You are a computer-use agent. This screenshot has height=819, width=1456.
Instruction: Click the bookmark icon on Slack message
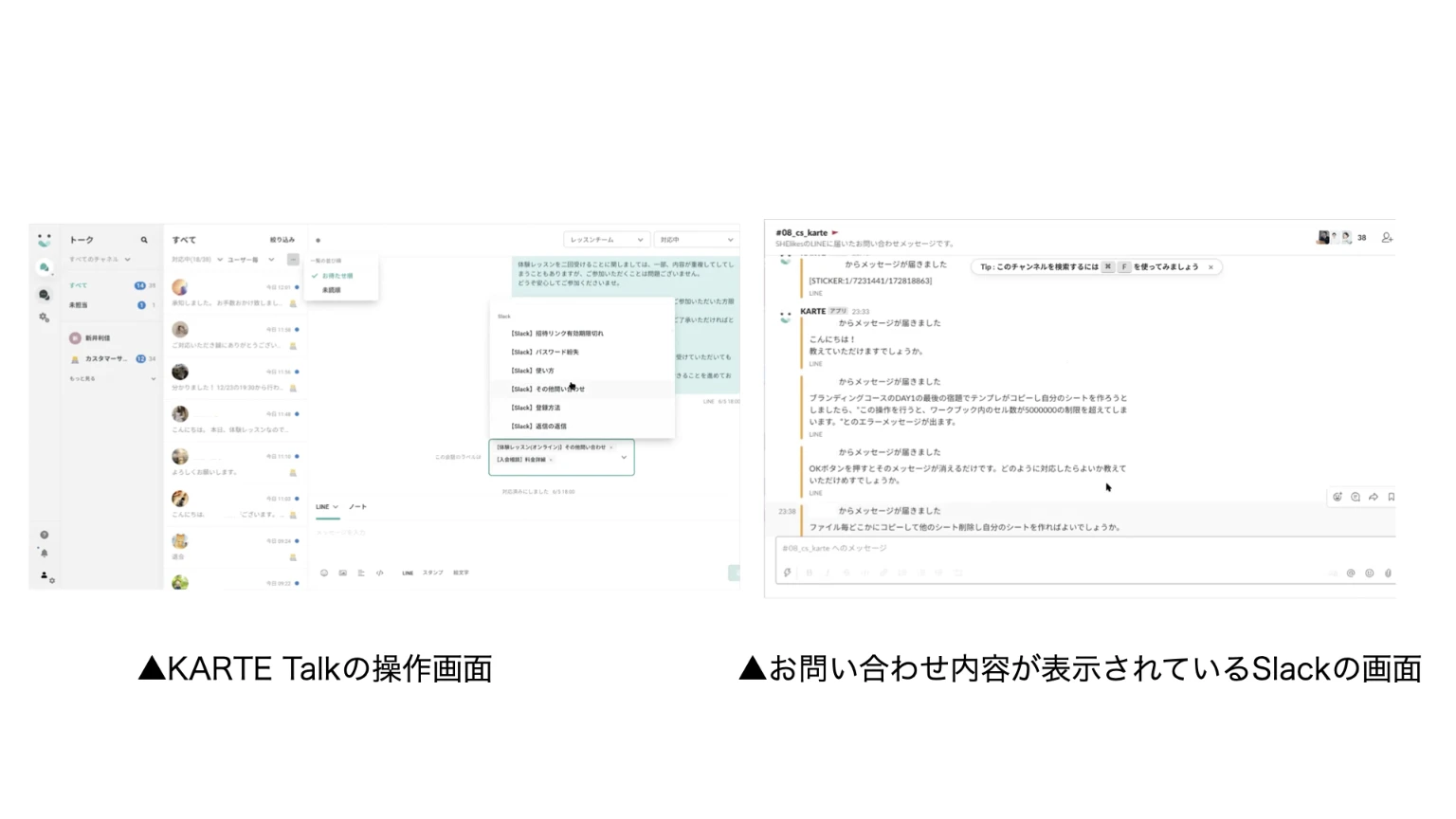tap(1391, 497)
